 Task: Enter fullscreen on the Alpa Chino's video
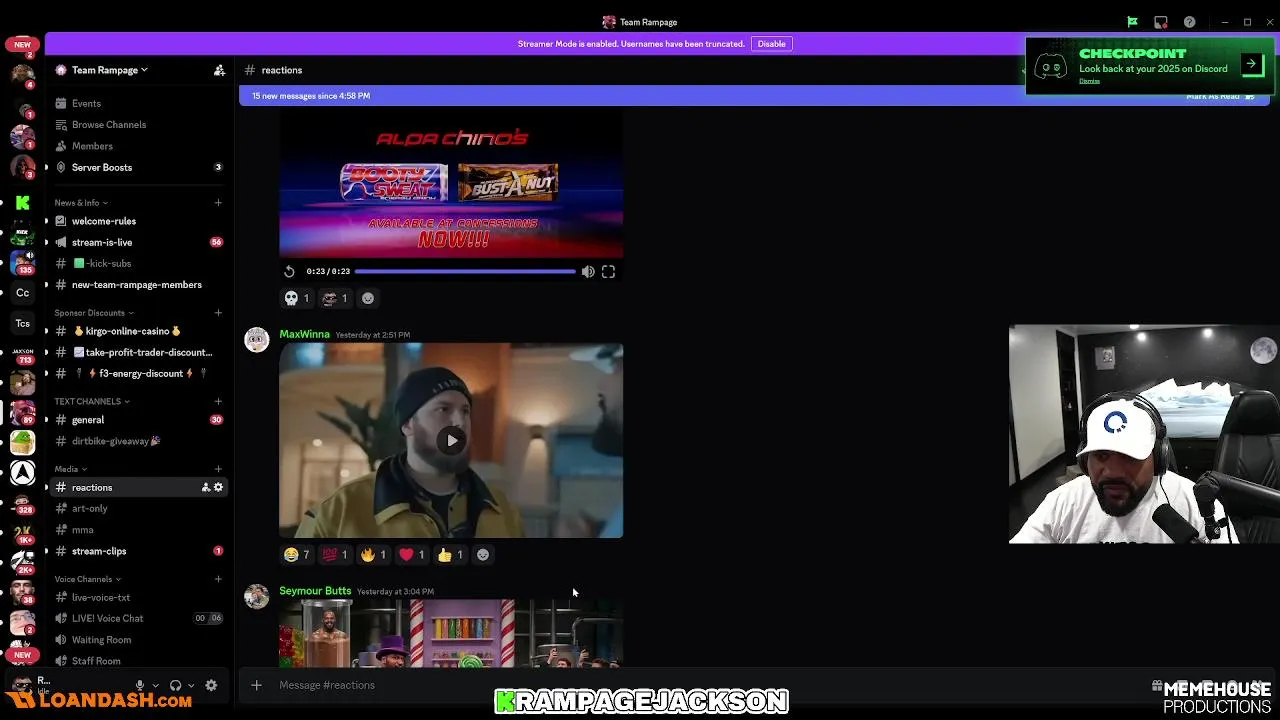pyautogui.click(x=608, y=271)
